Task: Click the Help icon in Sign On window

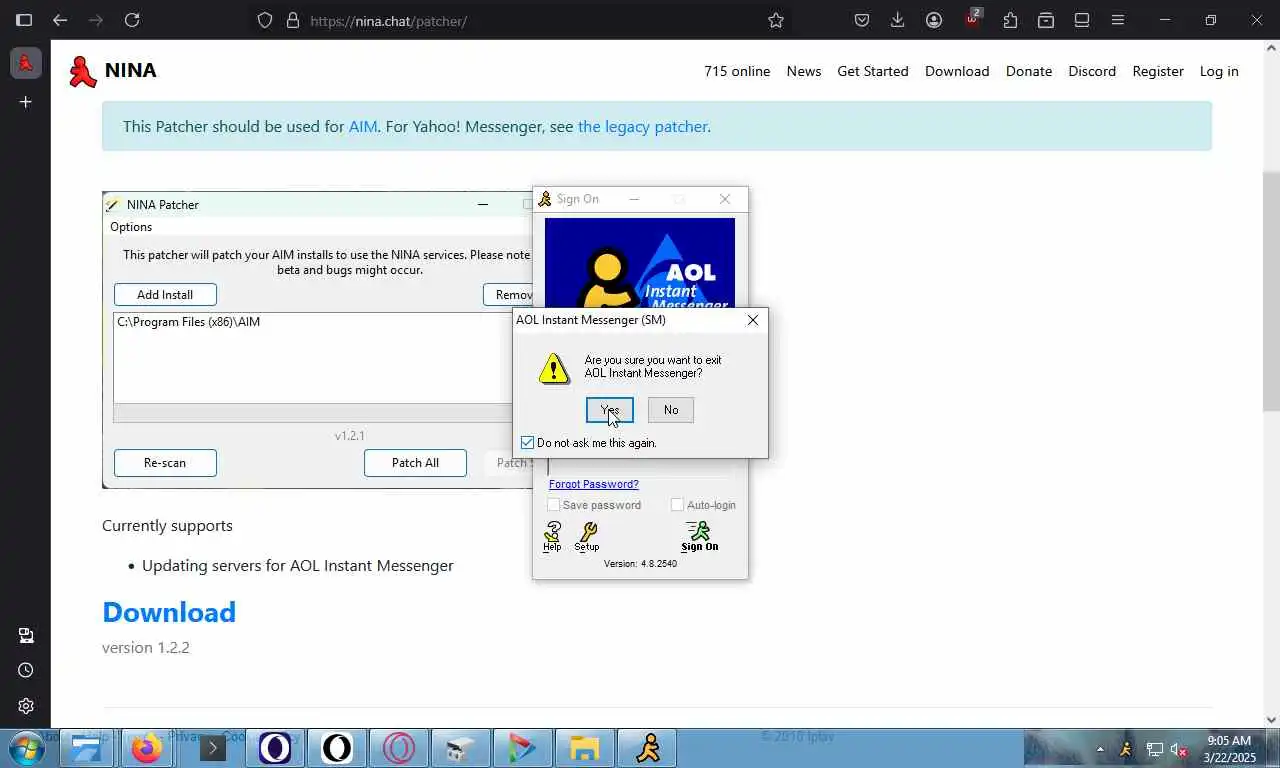Action: pyautogui.click(x=552, y=536)
